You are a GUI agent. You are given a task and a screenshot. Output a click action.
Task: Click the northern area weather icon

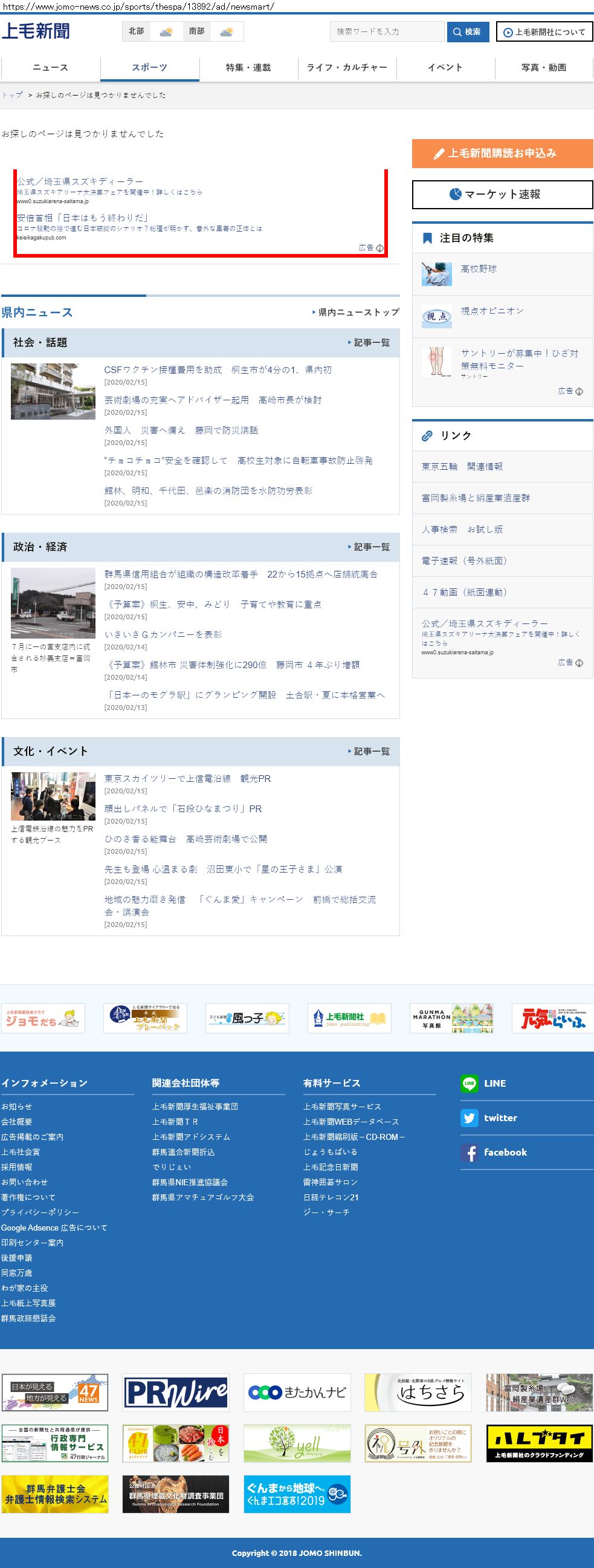[166, 31]
